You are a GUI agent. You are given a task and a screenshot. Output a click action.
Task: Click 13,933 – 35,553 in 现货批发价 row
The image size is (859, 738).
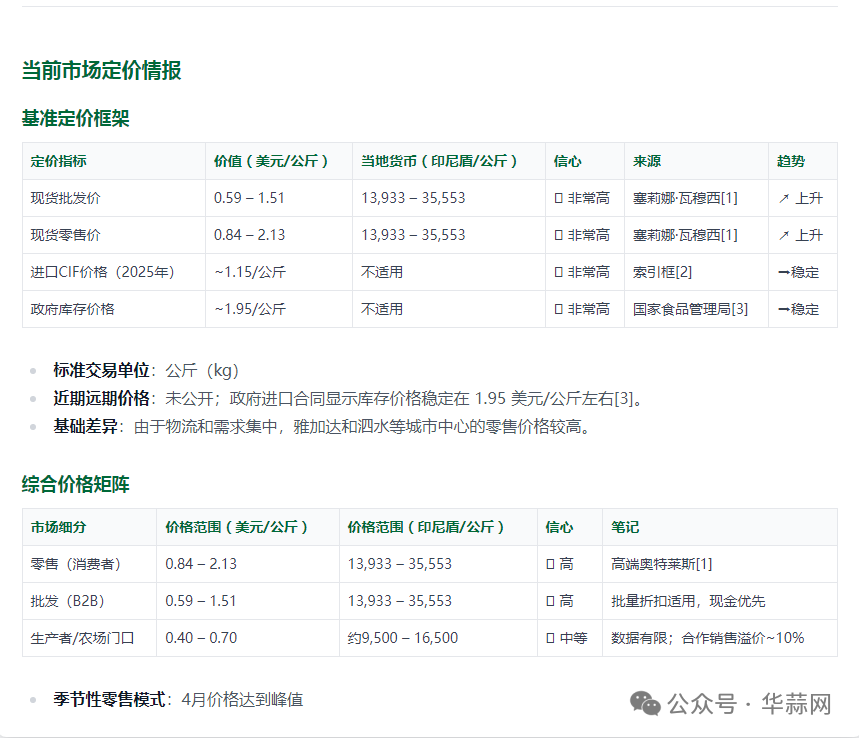pyautogui.click(x=413, y=198)
